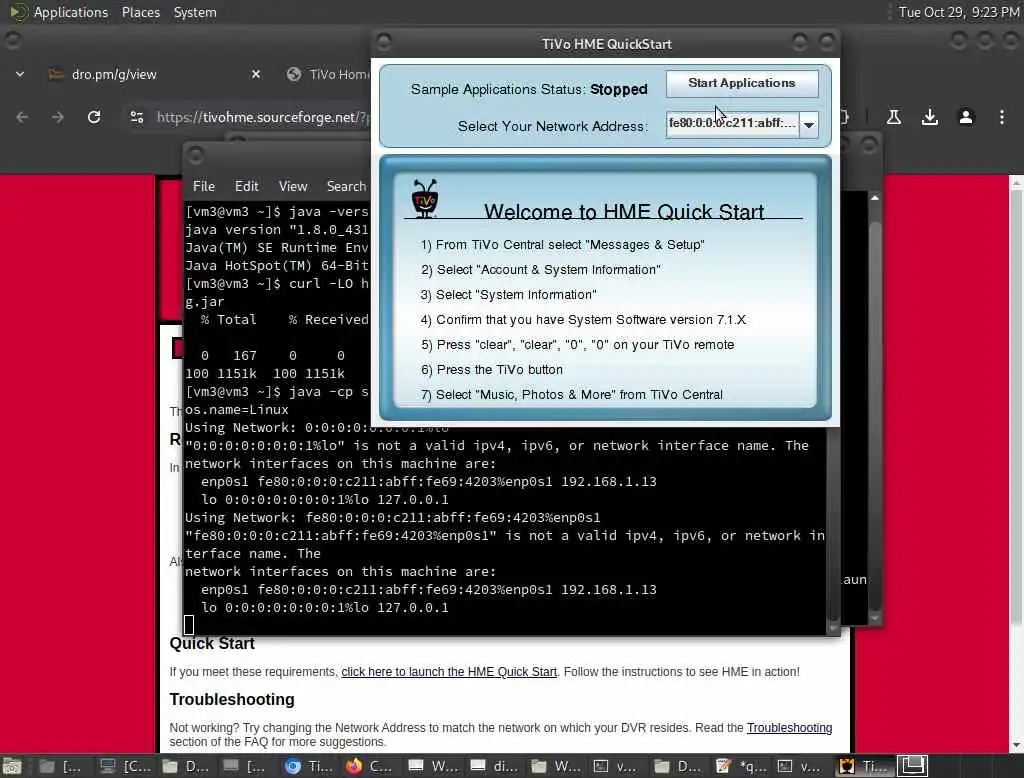Viewport: 1024px width, 778px height.
Task: Switch to the '[C...' monitor taskbar entry
Action: [x=125, y=766]
